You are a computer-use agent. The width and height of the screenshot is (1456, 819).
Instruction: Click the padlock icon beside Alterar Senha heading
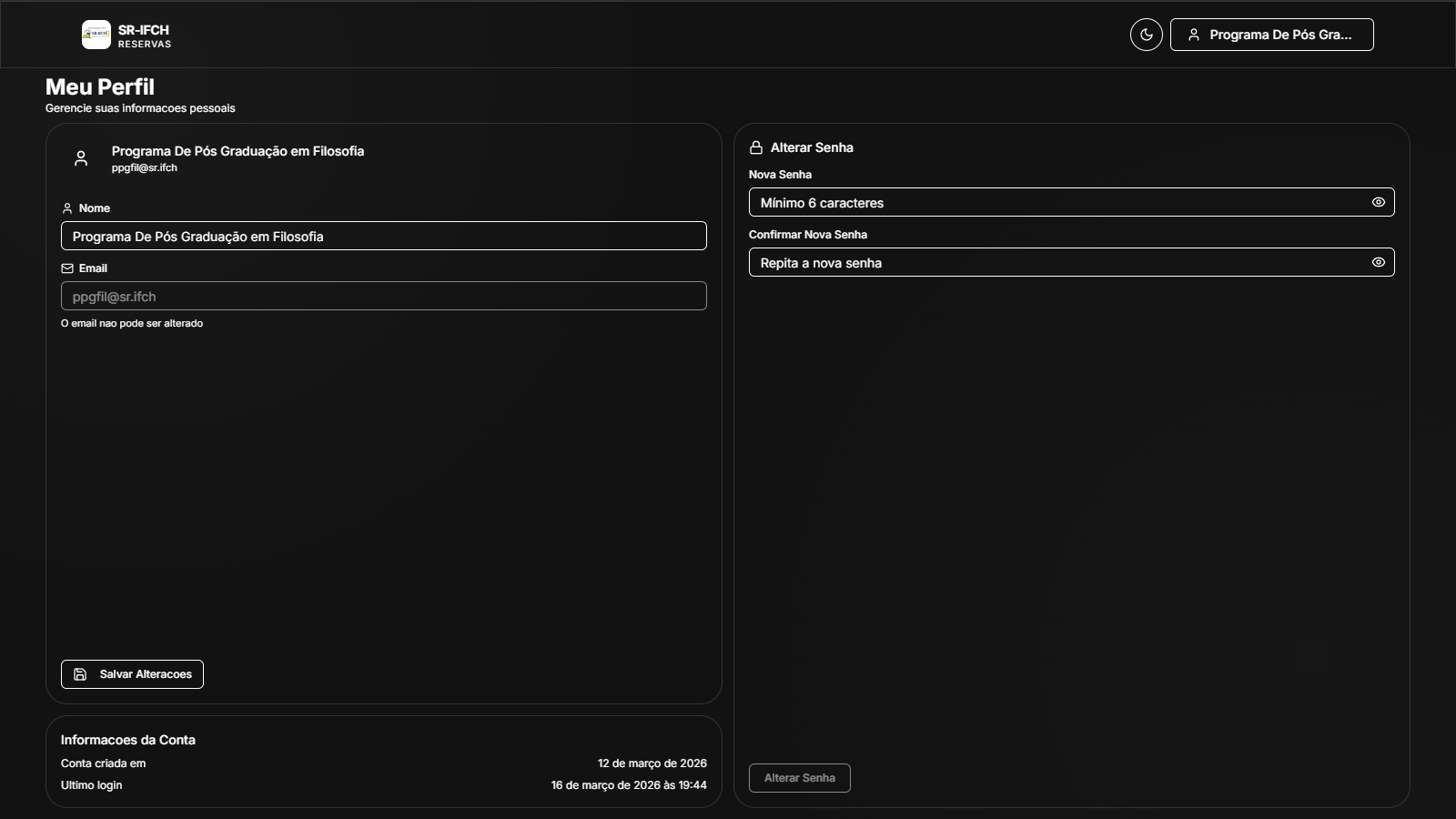[x=756, y=147]
